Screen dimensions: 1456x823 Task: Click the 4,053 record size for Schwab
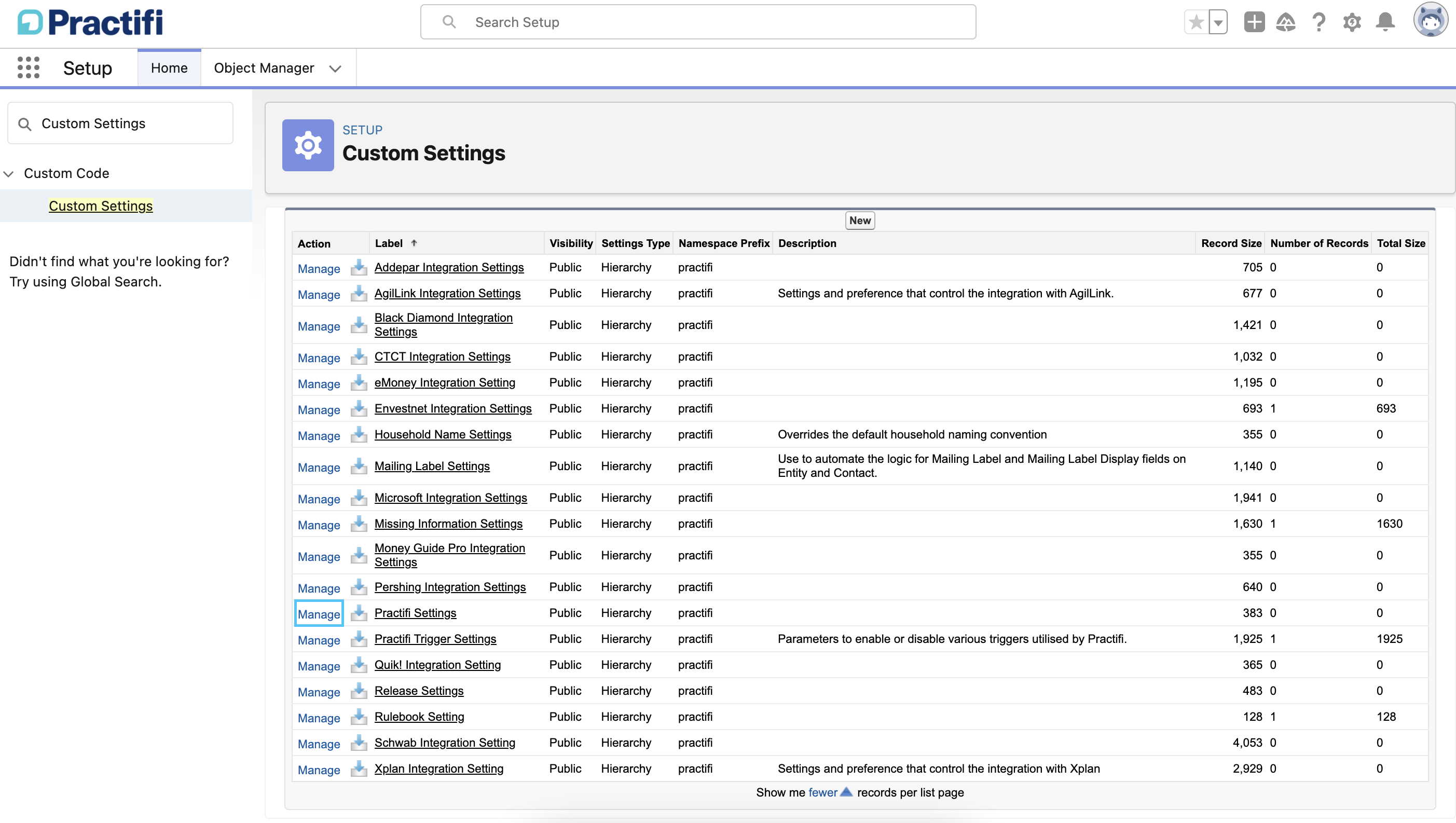click(1247, 743)
